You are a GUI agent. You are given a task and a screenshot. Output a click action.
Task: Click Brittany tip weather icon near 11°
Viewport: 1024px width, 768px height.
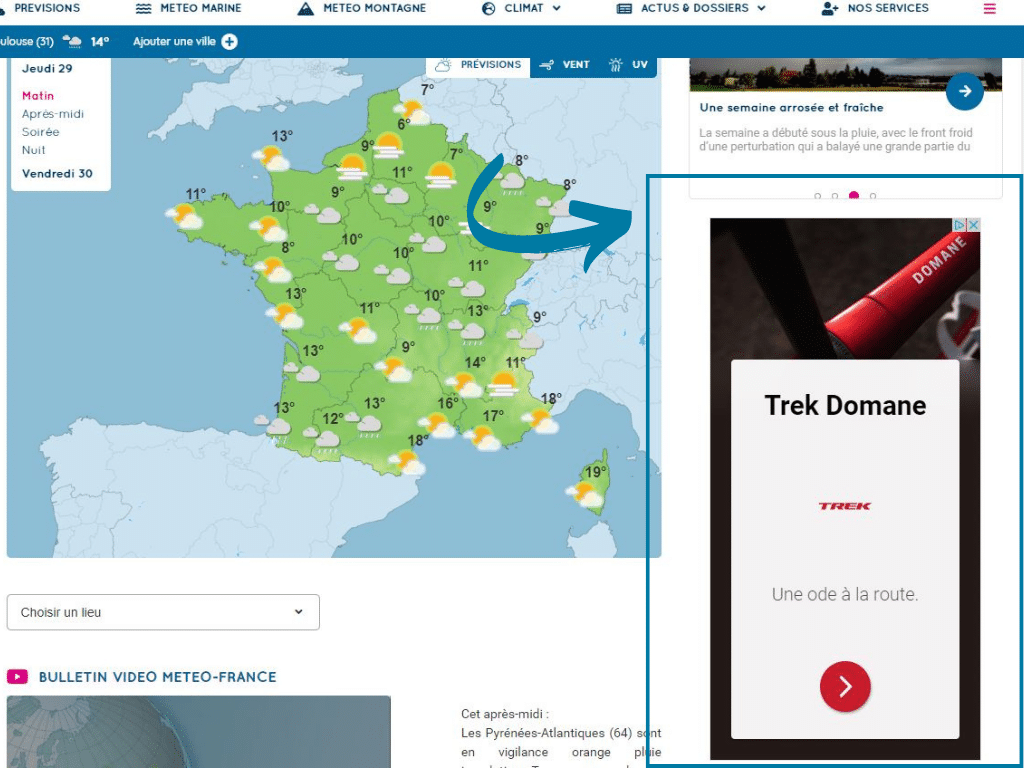[184, 216]
